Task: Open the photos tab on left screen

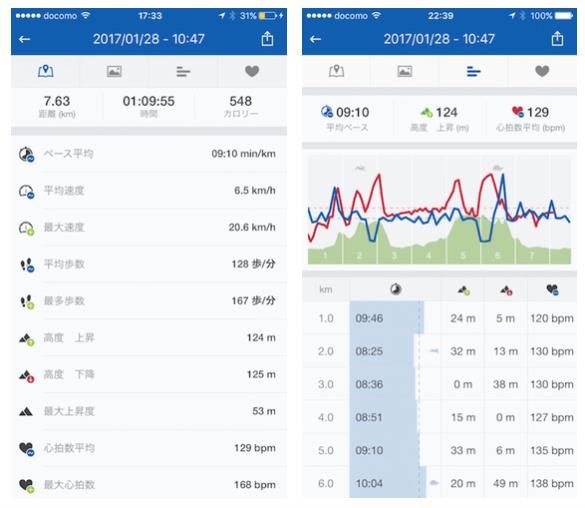Action: [114, 71]
